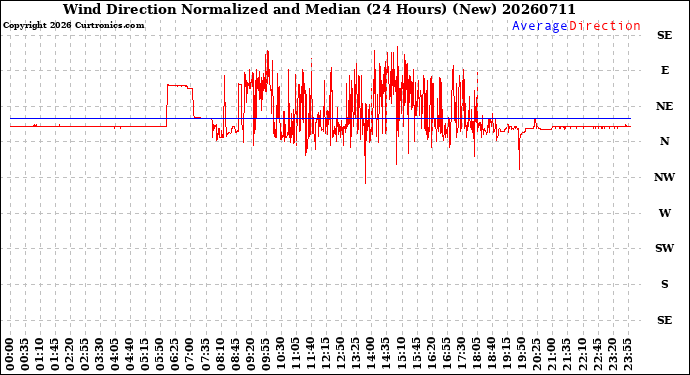Click the 18:40 time label
The image size is (690, 375).
[491, 354]
